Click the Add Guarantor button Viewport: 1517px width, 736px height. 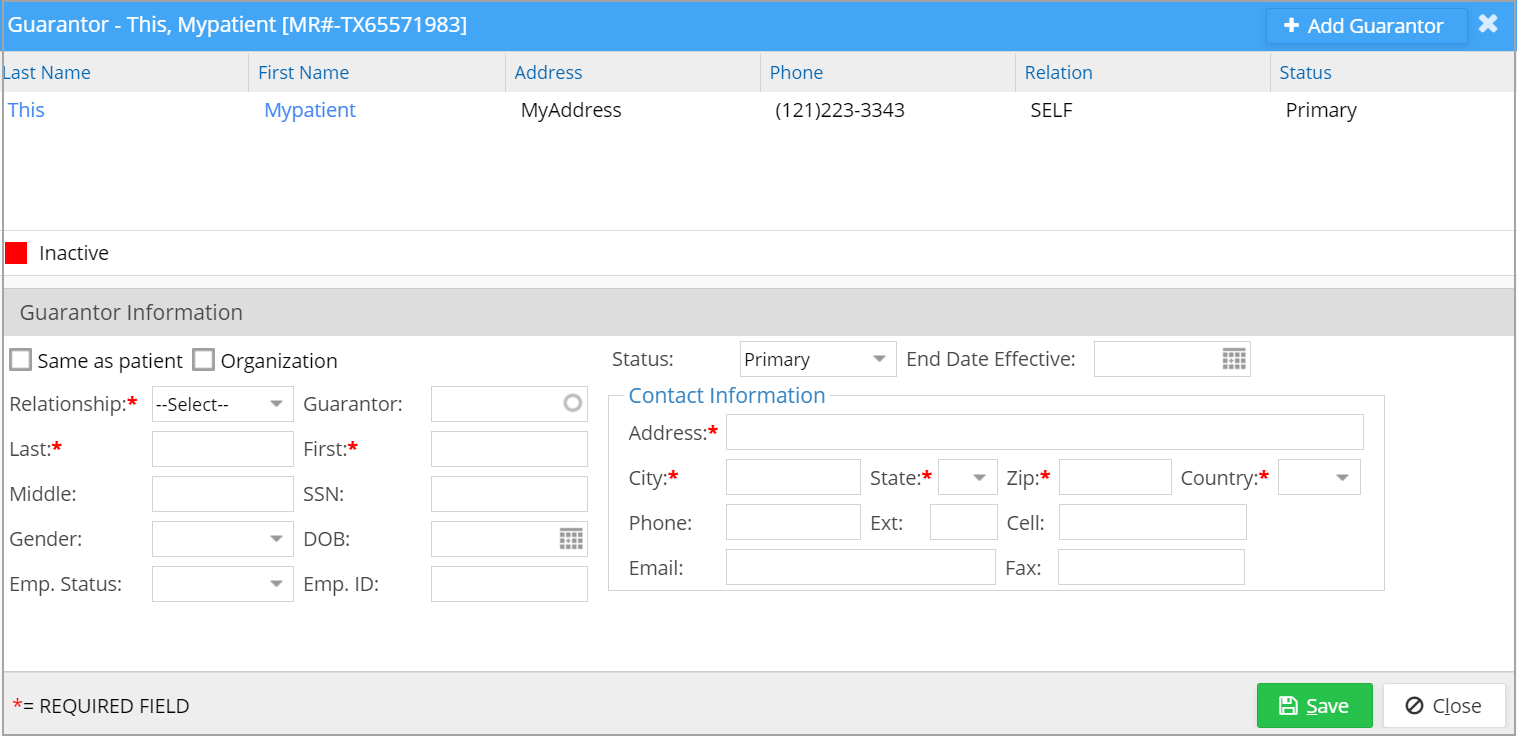pos(1365,26)
